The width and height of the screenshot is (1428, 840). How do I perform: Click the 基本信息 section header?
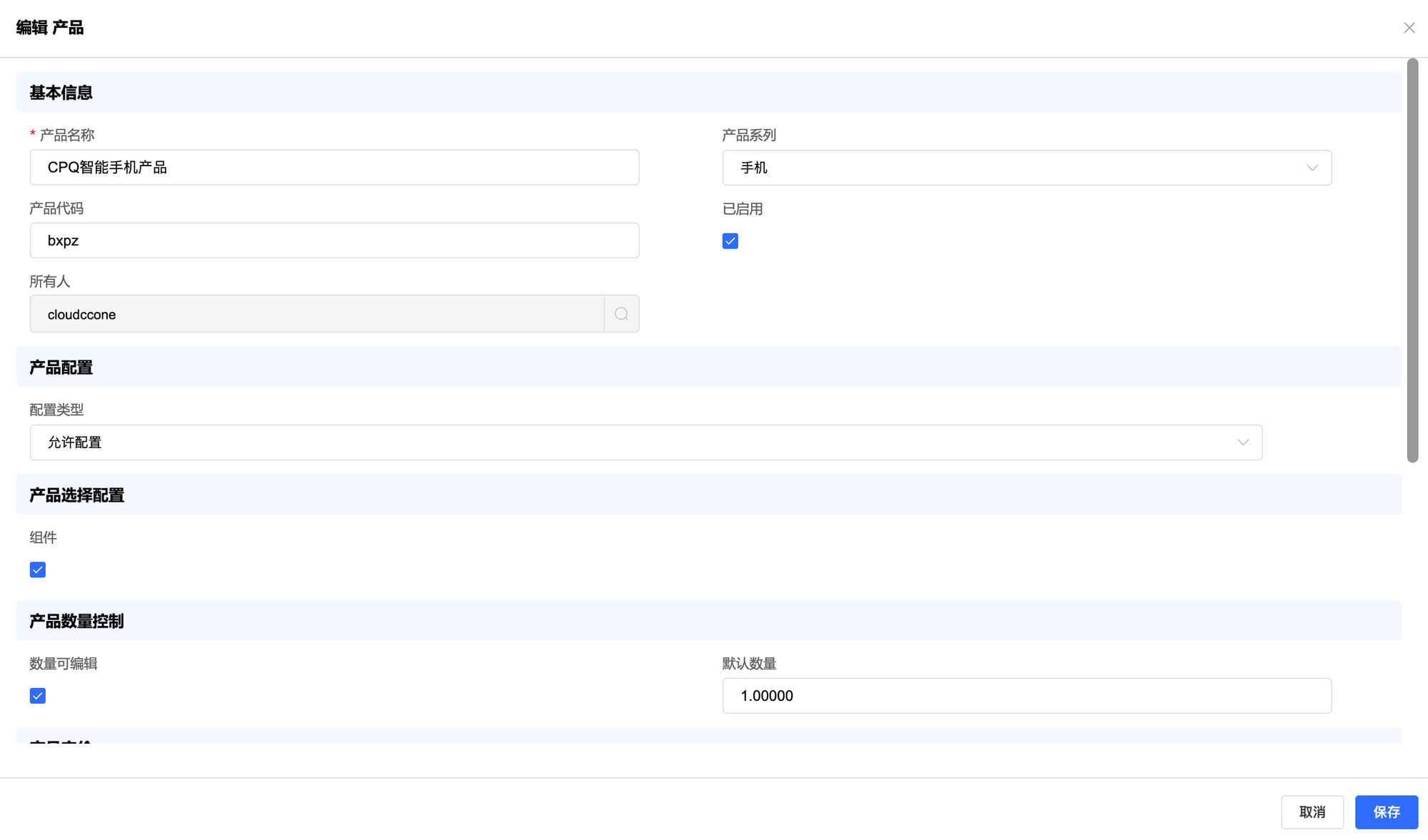click(61, 93)
